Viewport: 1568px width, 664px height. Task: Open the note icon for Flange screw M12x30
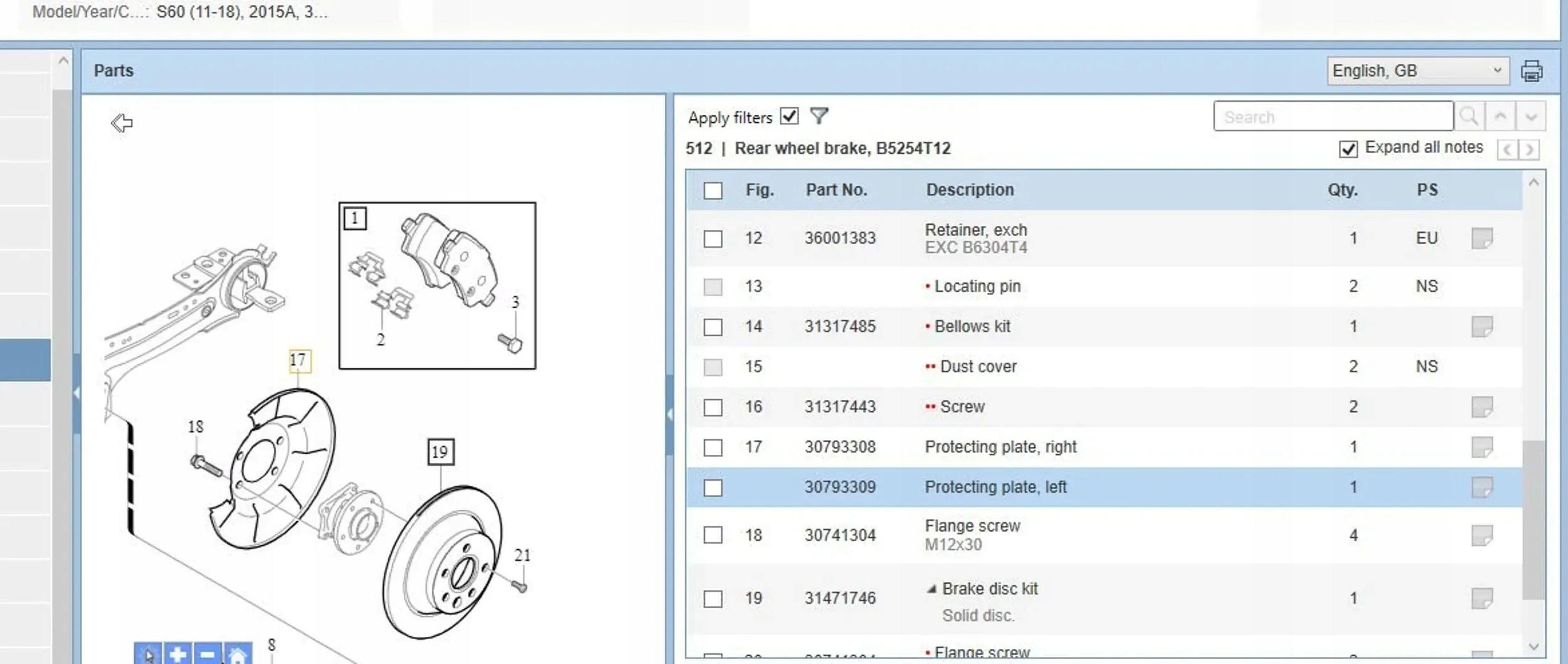[1482, 535]
